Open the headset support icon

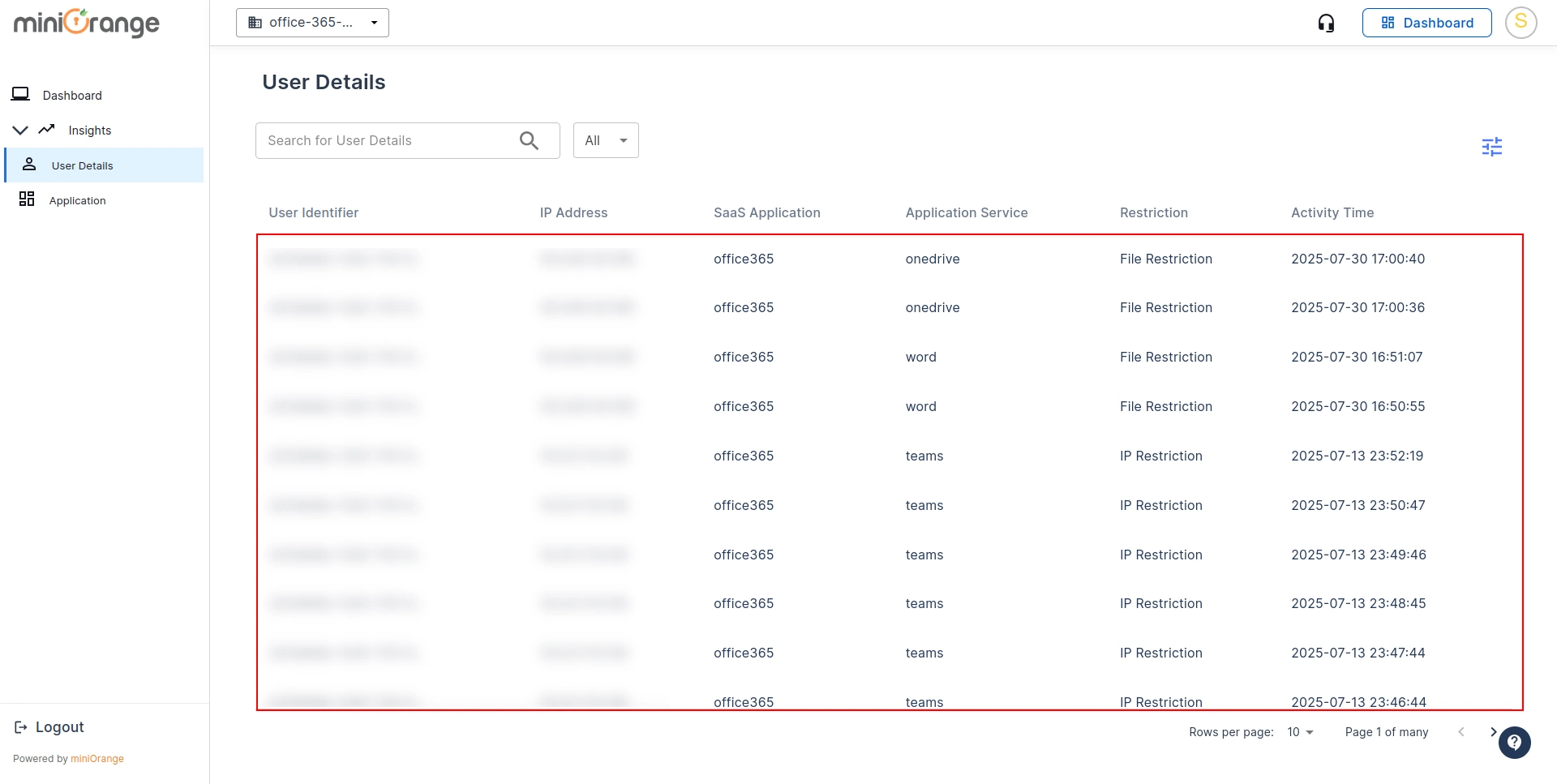(x=1326, y=23)
